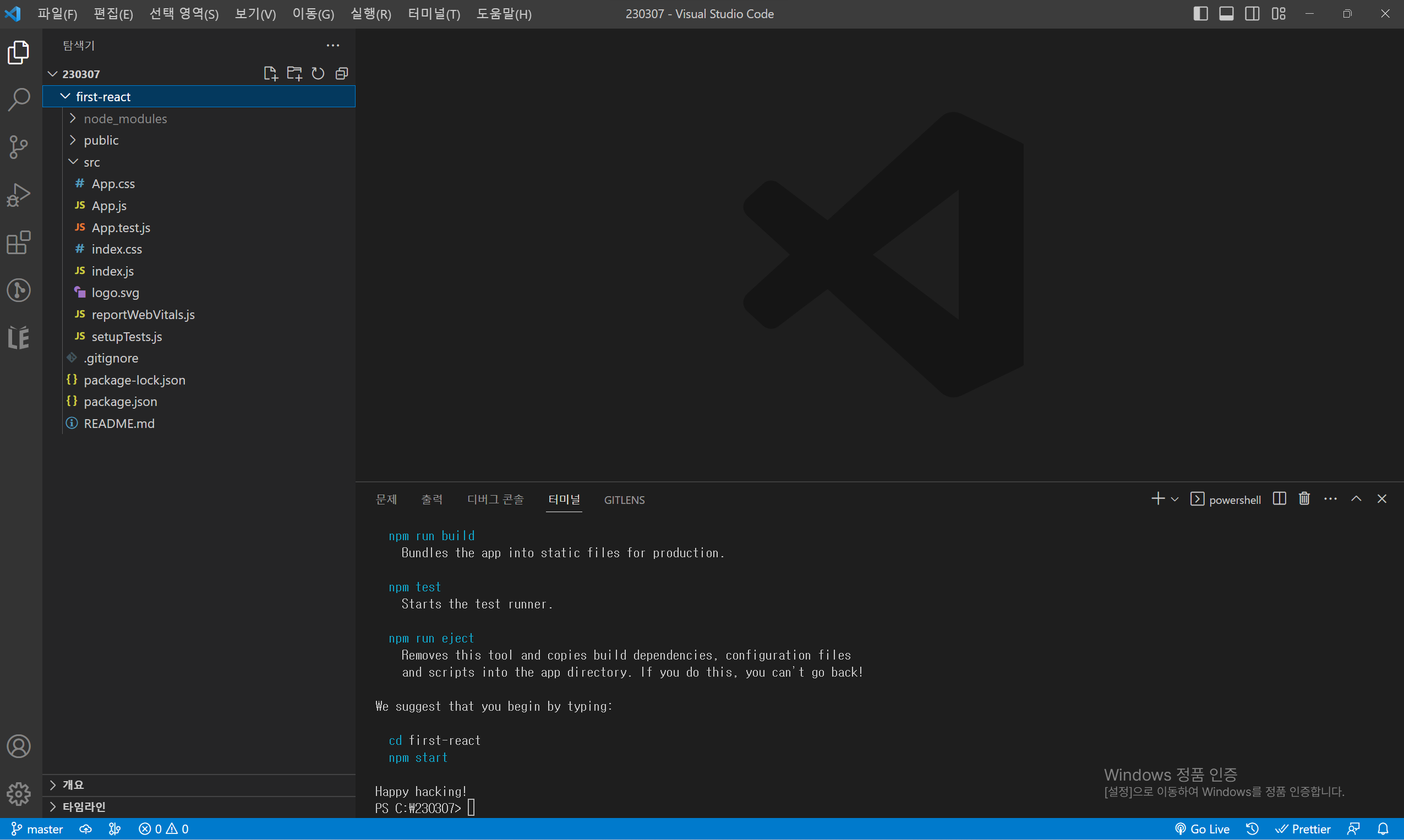Click the New Folder icon in explorer
The width and height of the screenshot is (1404, 840).
tap(294, 74)
